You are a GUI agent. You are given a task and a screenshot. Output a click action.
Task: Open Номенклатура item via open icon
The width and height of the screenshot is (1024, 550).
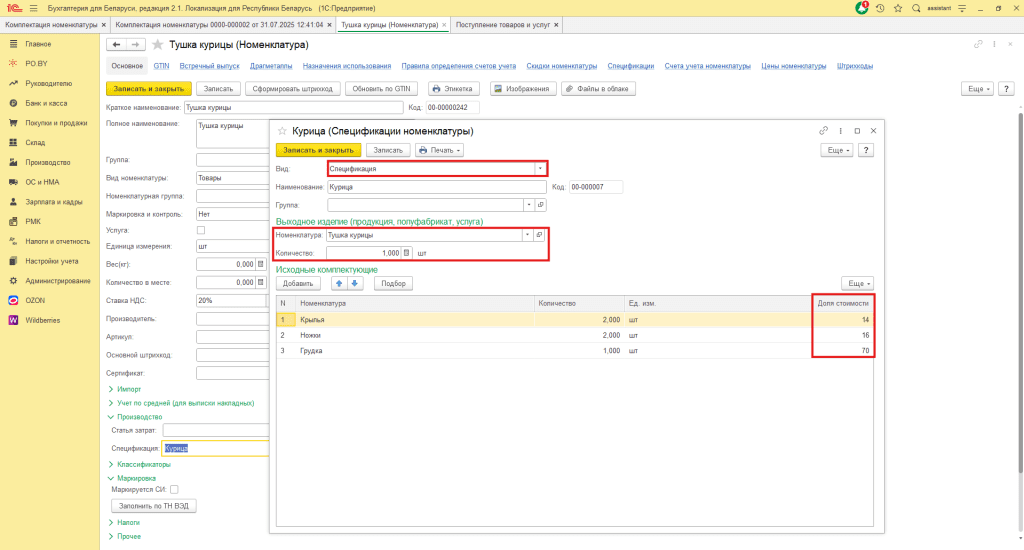(539, 235)
